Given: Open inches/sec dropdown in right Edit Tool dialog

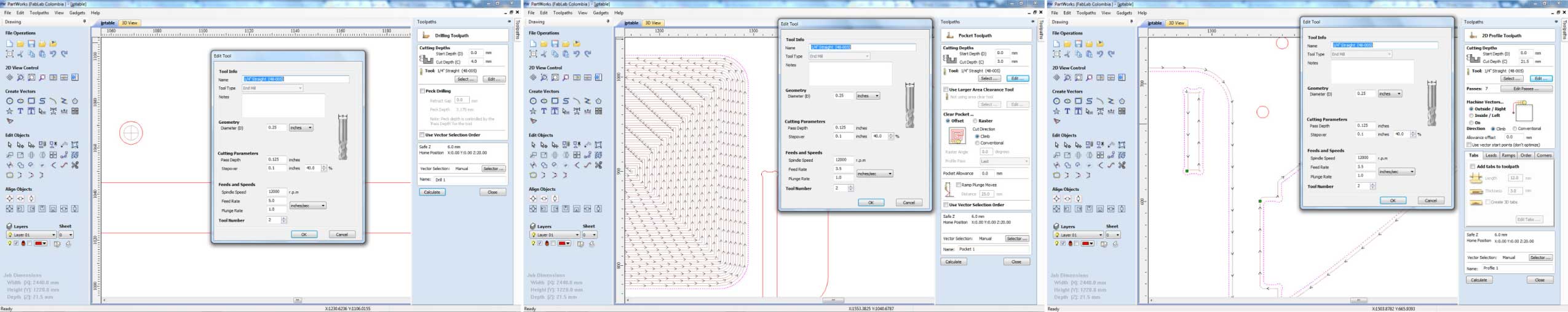Looking at the screenshot, I should [1397, 172].
